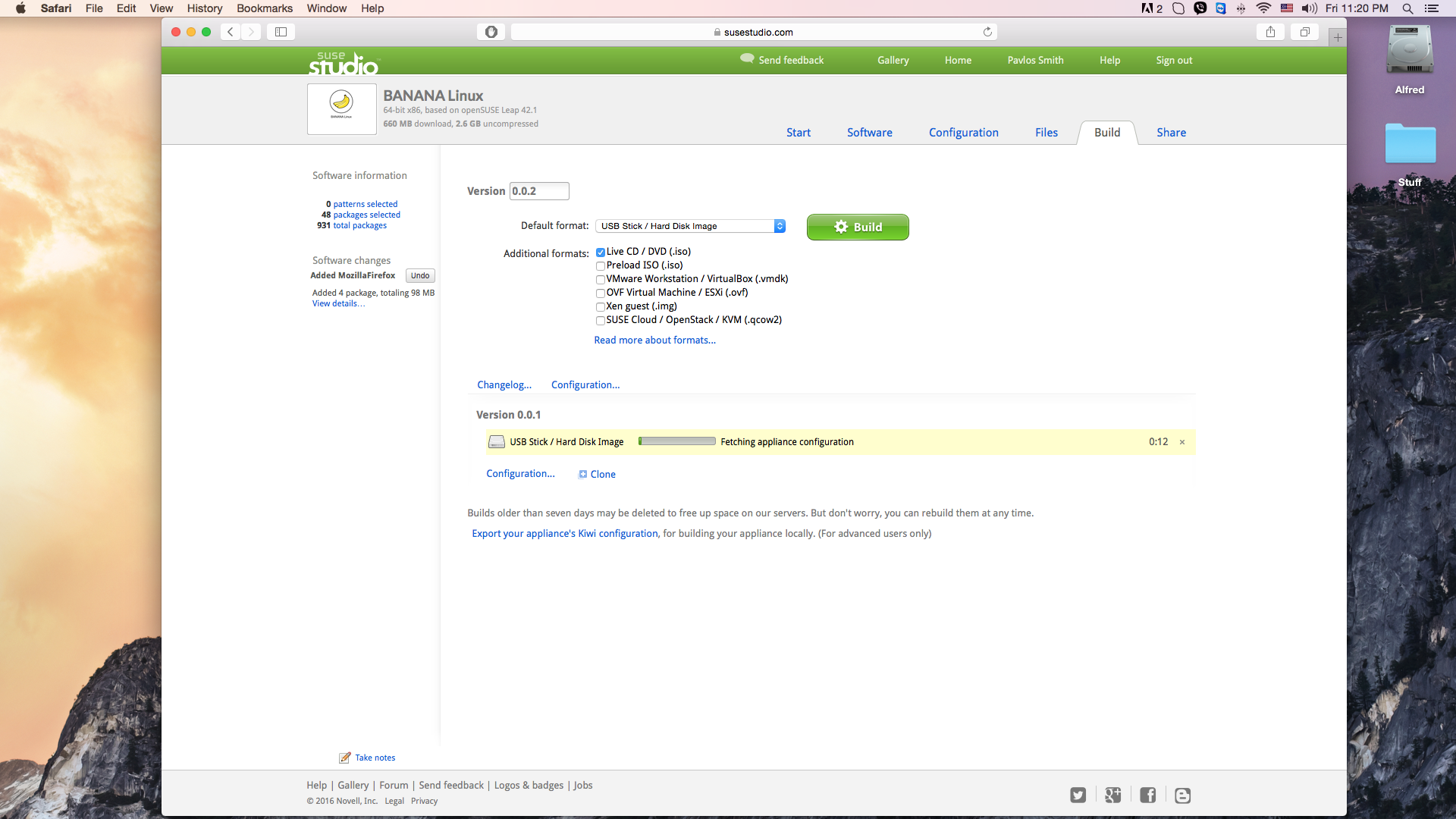
Task: Click the USB Stick hard disk icon in build row
Action: (497, 441)
